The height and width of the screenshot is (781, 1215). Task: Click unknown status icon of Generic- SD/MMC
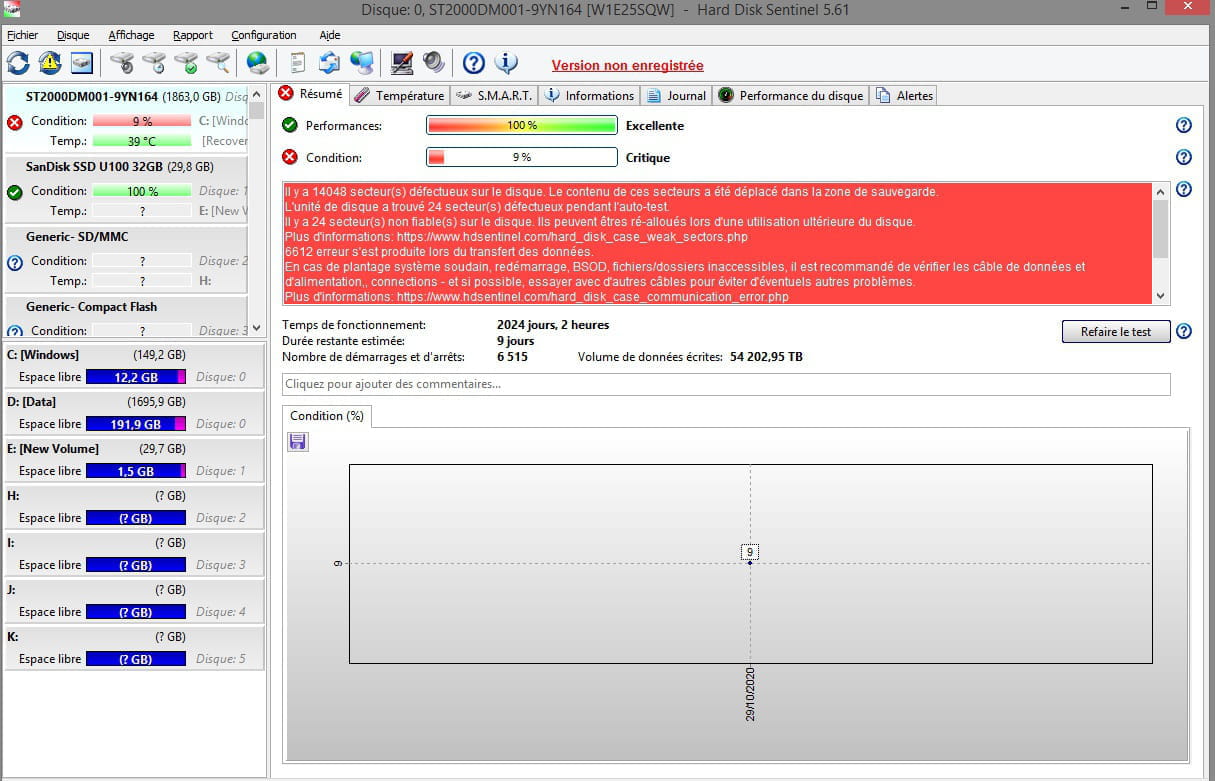point(14,263)
